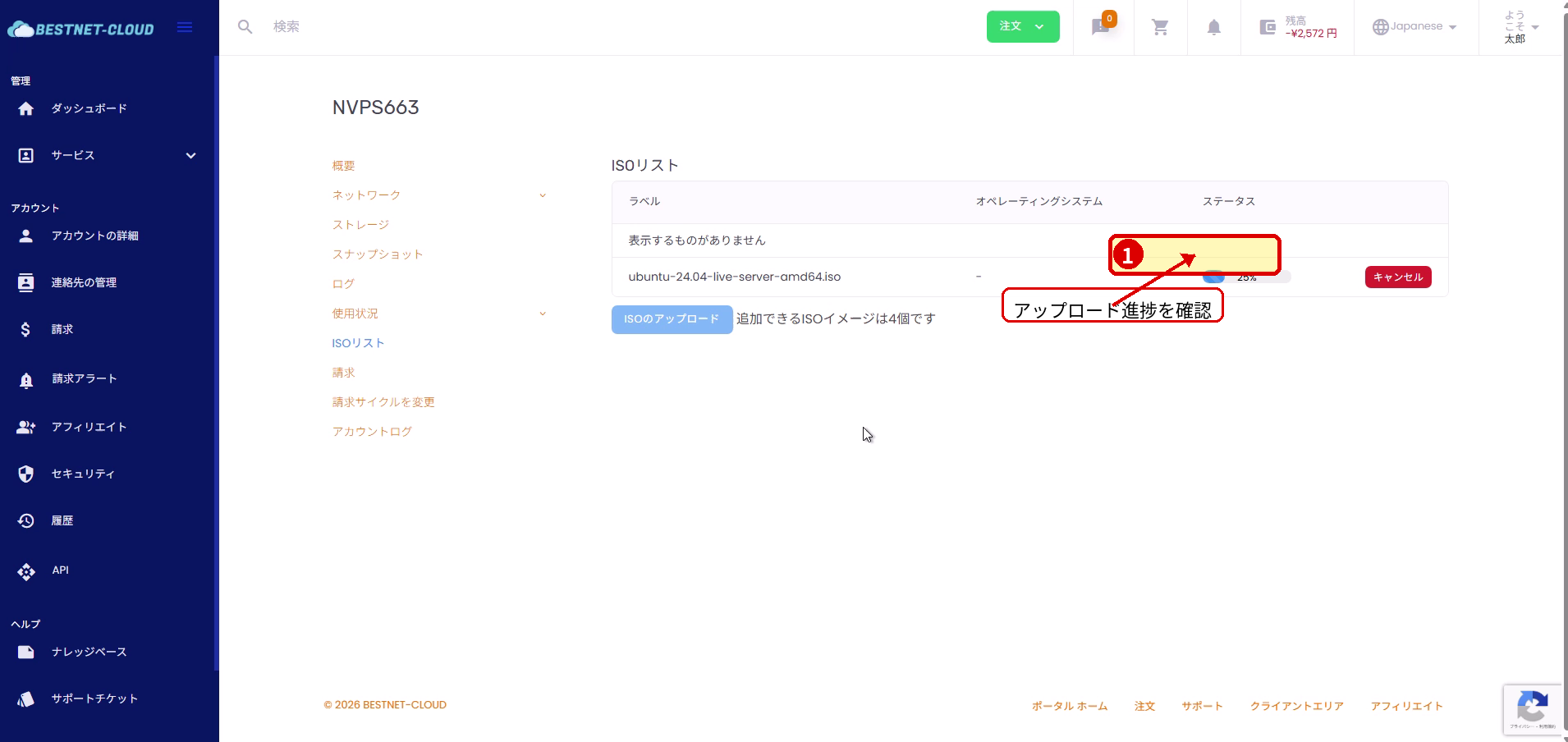The image size is (1568, 742).
Task: Click the search magnifier icon
Action: coord(245,27)
